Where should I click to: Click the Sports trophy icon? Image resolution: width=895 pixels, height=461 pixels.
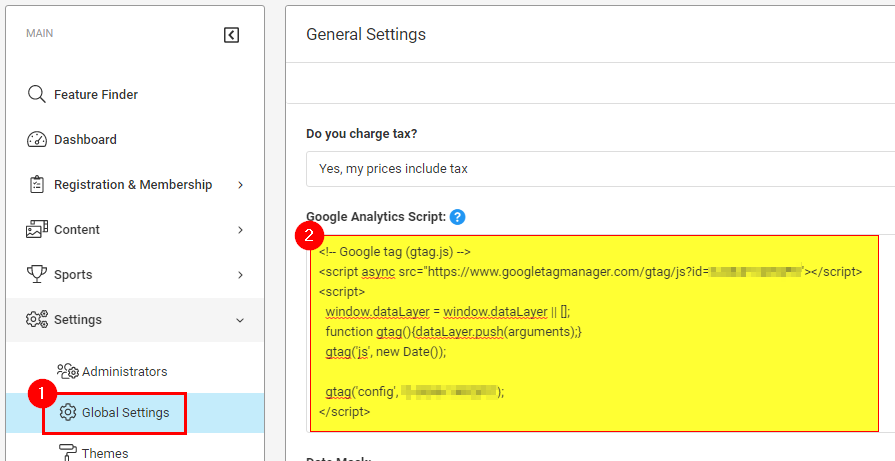[x=37, y=274]
